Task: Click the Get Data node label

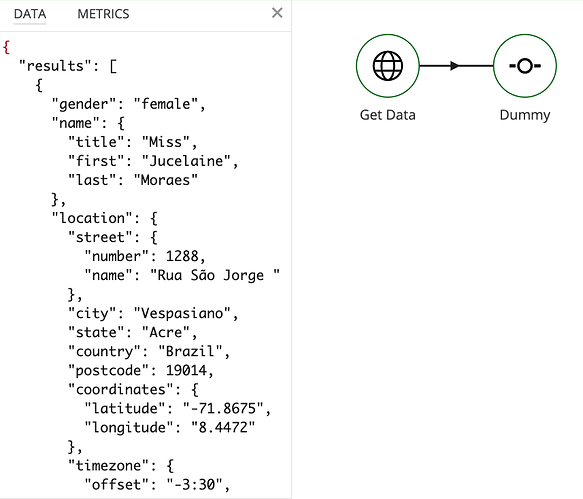Action: click(x=387, y=115)
